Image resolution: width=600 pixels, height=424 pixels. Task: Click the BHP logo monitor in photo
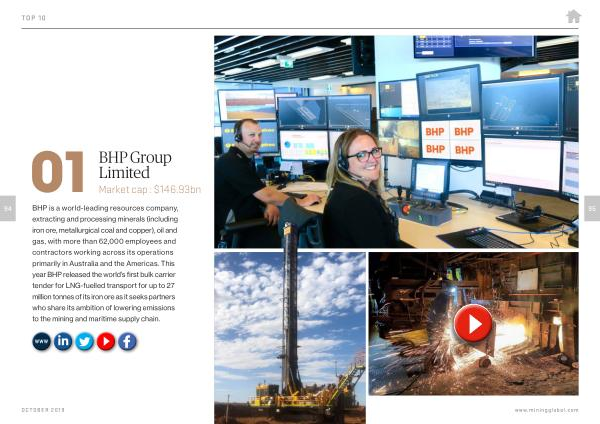click(x=450, y=140)
